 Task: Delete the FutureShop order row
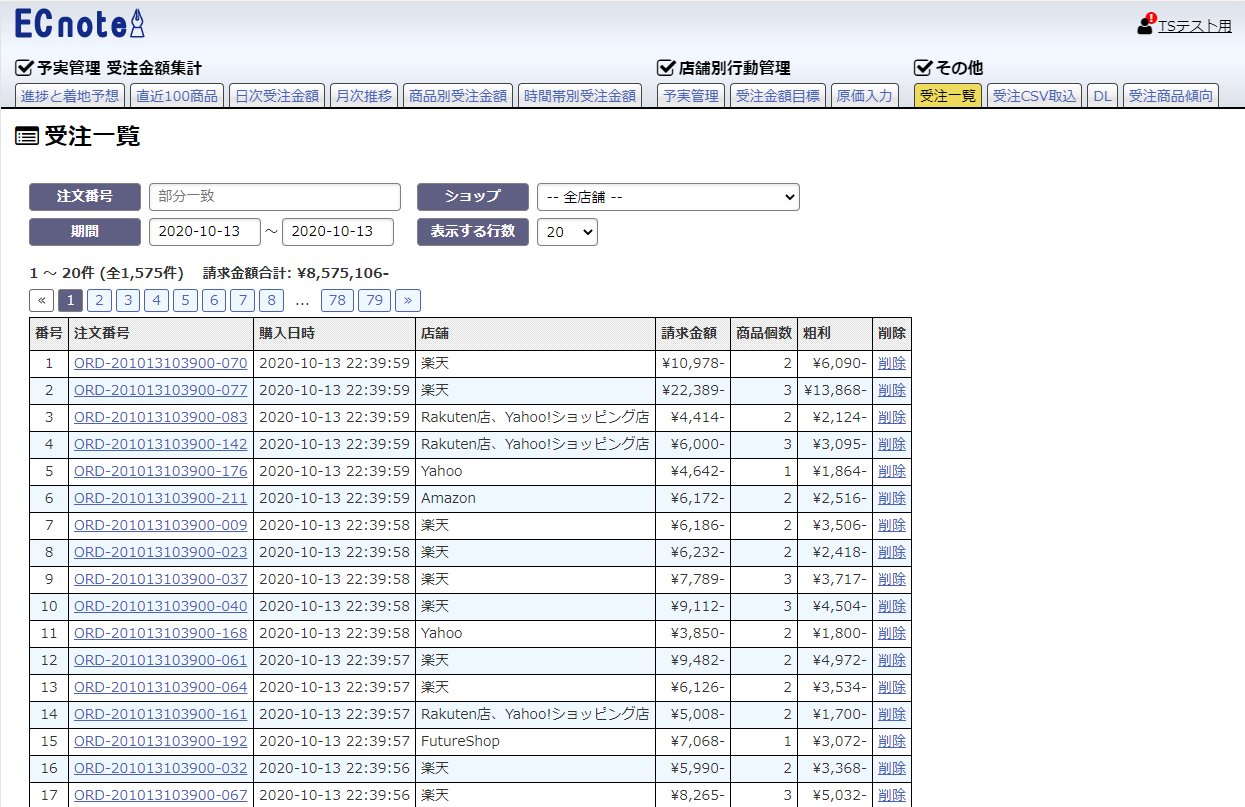tap(892, 741)
